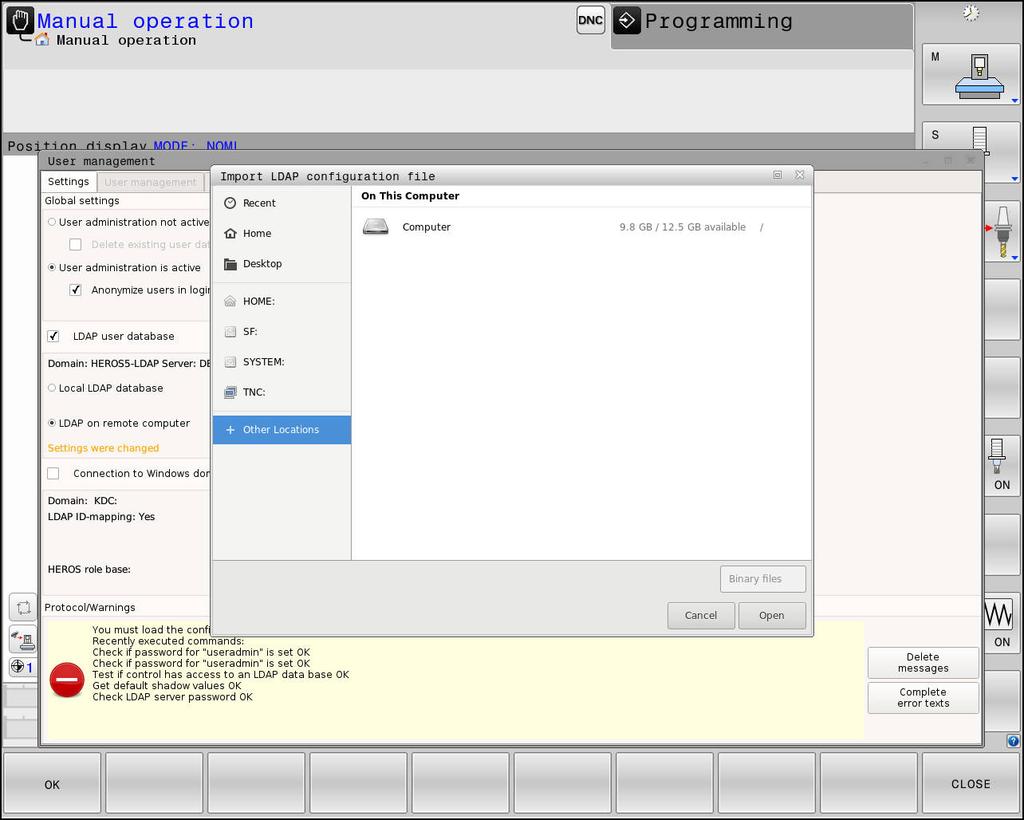Viewport: 1024px width, 820px height.
Task: Switch to the User management tab
Action: 150,182
